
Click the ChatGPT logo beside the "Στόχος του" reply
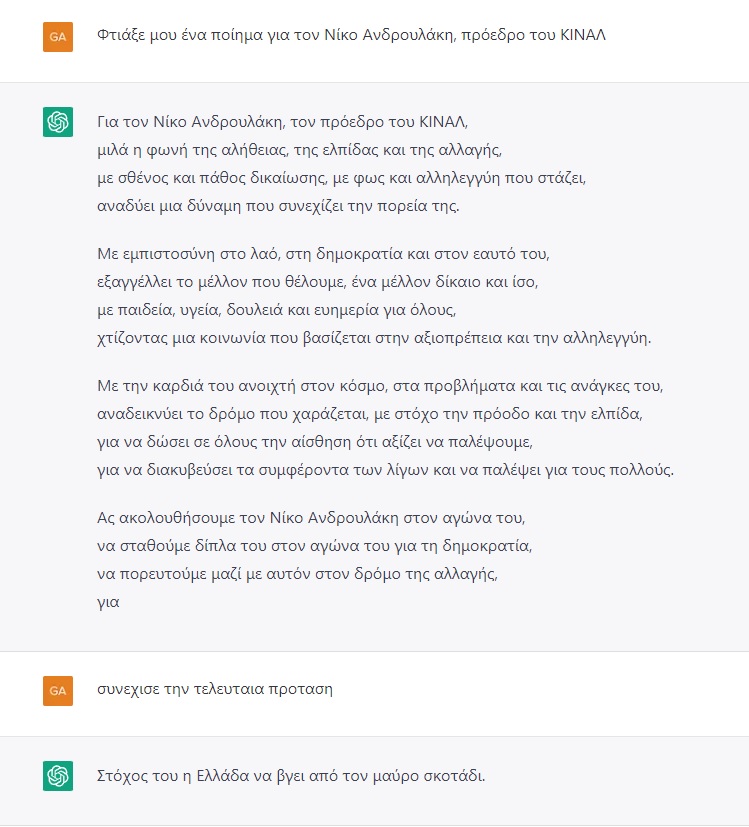(58, 776)
